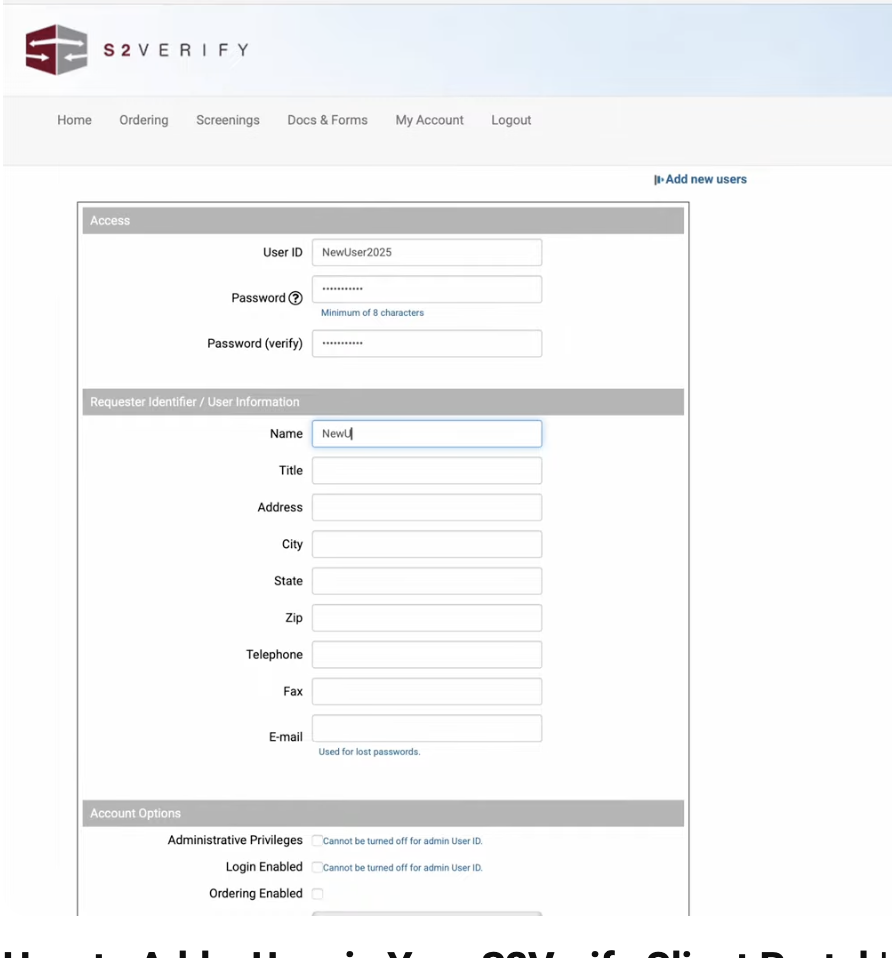Screen dimensions: 892x958
Task: Click the icon beside Add new users
Action: [658, 180]
